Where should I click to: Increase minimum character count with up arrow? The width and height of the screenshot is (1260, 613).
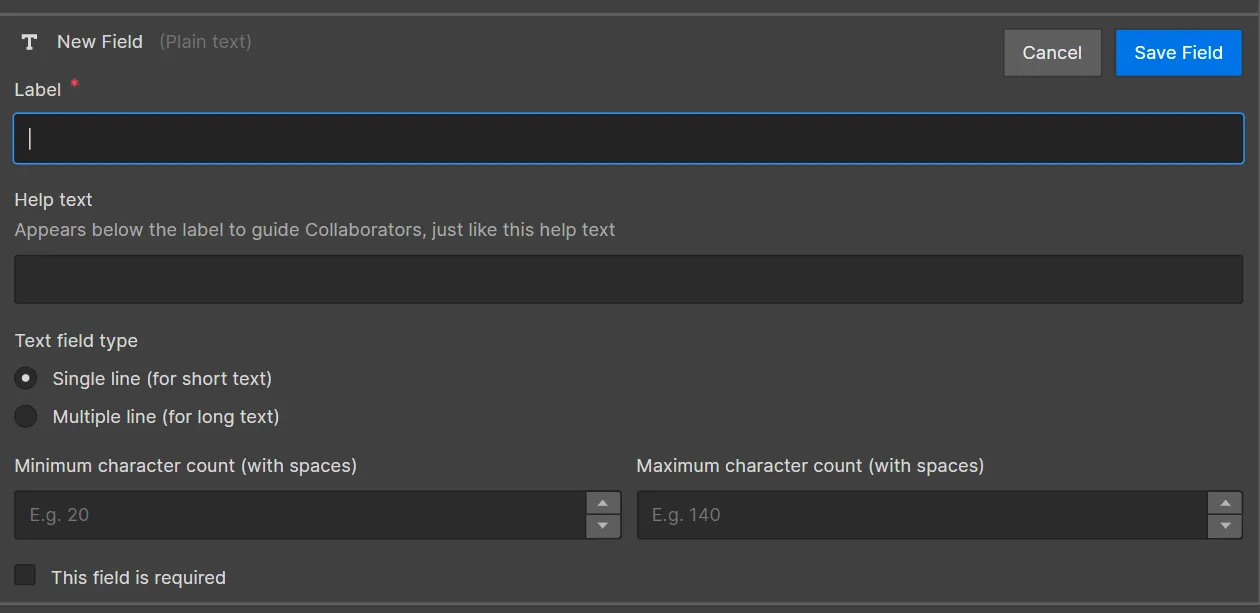[602, 503]
